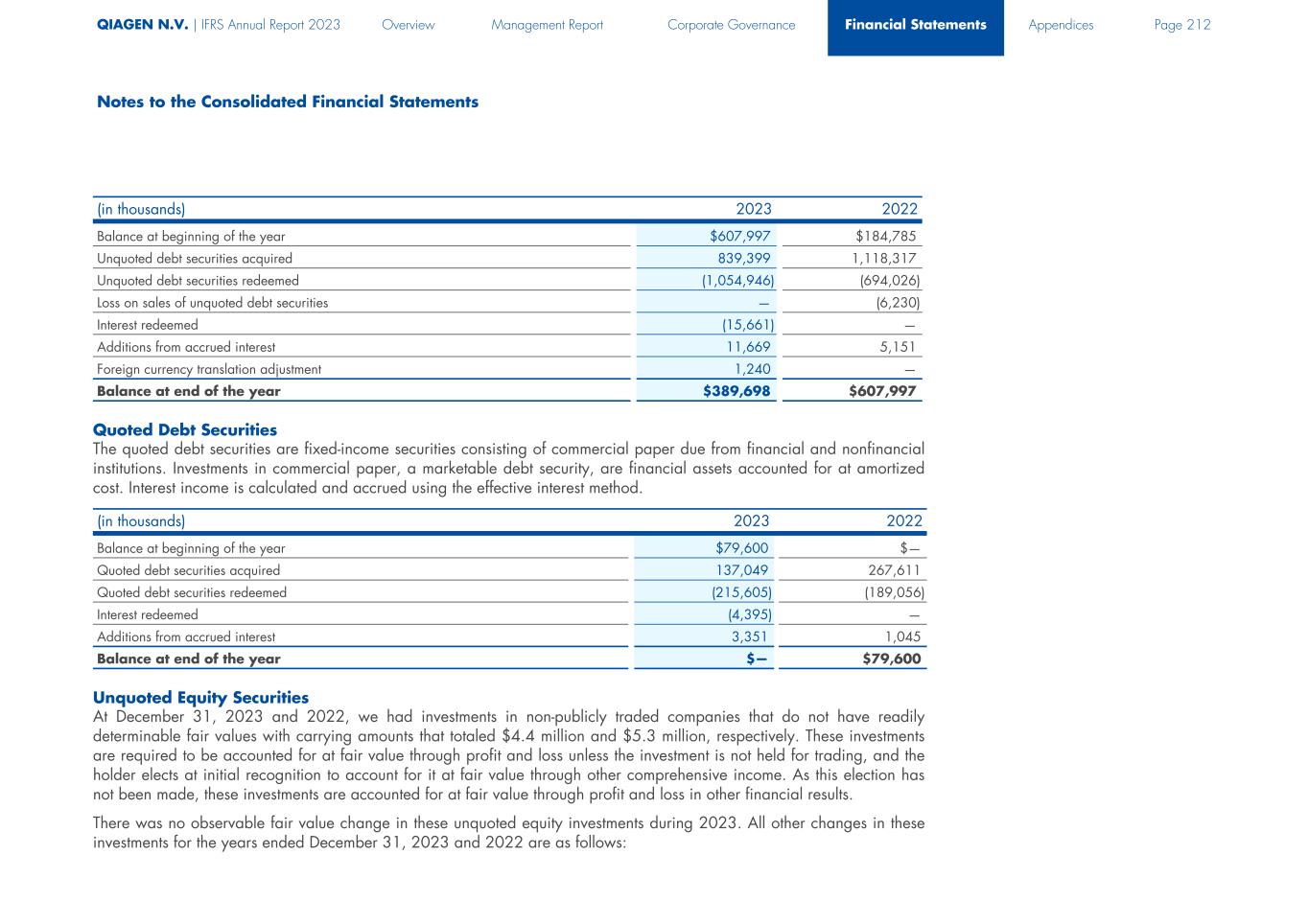
Task: Click the Unquoted Equity Securities heading
Action: (200, 698)
